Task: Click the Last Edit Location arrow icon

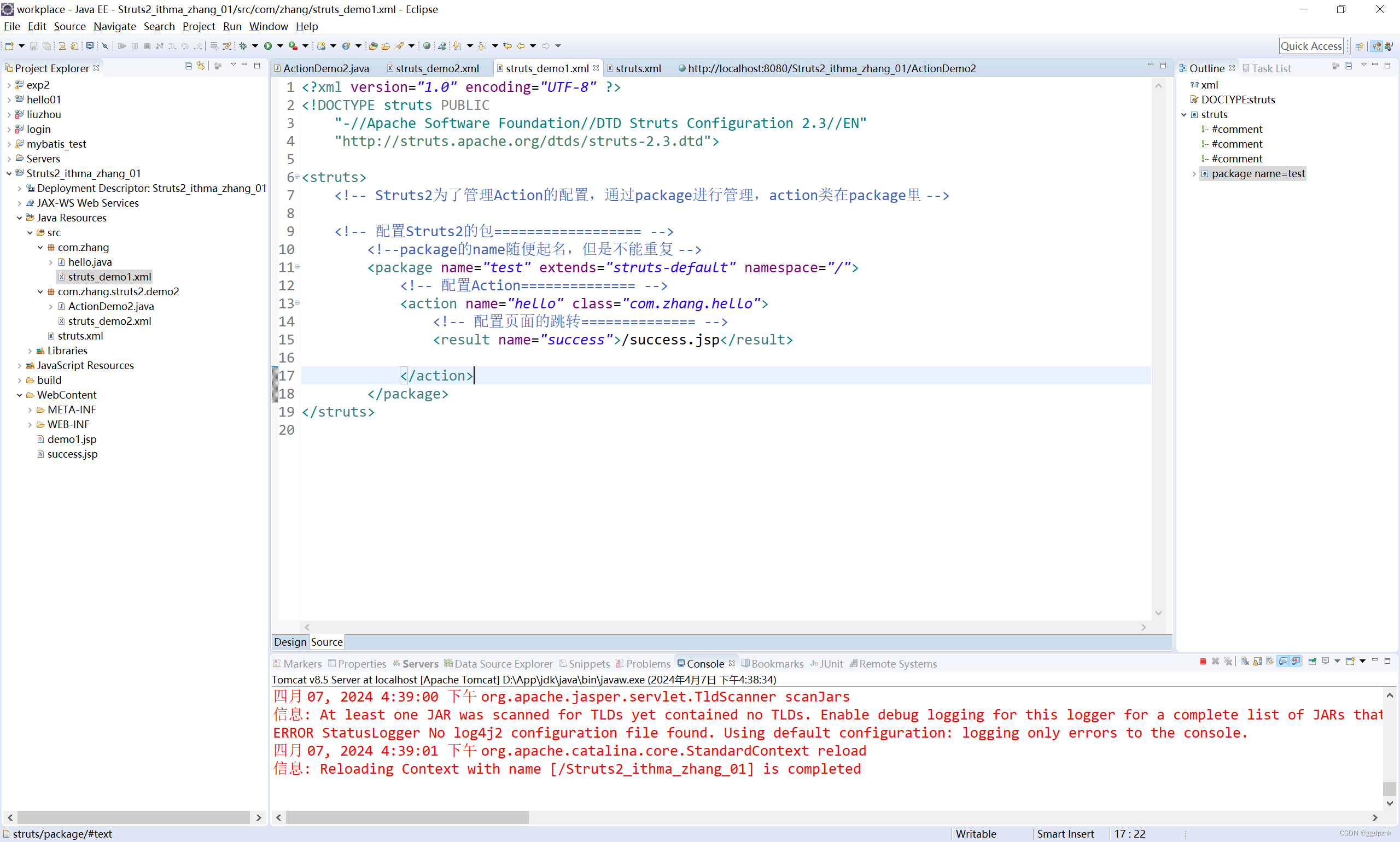Action: click(507, 46)
